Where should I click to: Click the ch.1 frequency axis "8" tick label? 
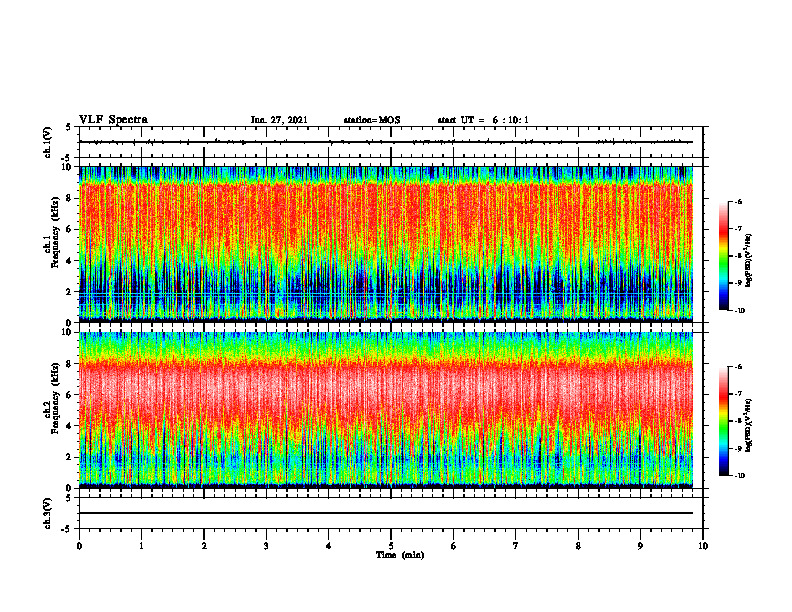point(70,198)
